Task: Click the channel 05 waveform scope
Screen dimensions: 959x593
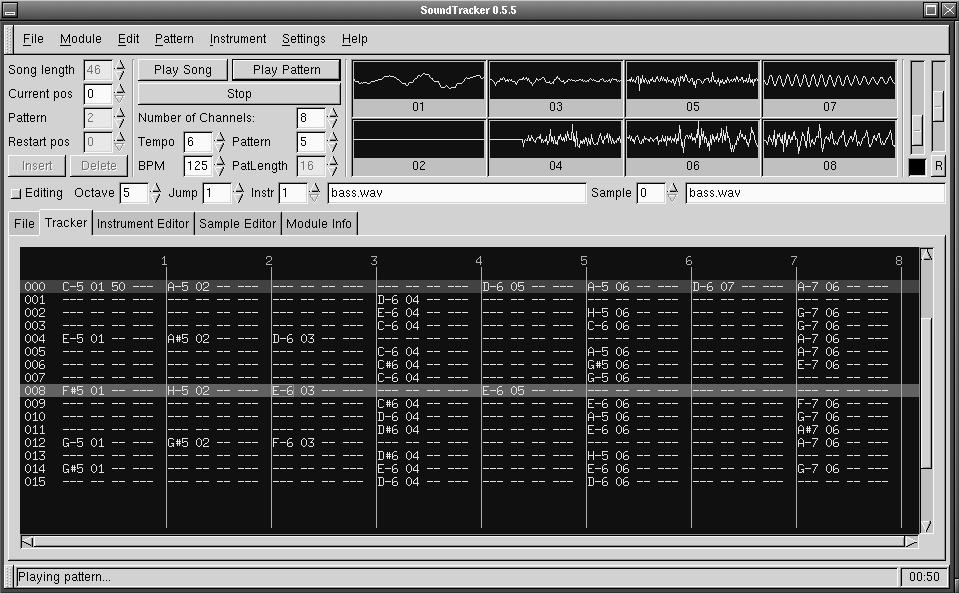Action: (x=692, y=80)
